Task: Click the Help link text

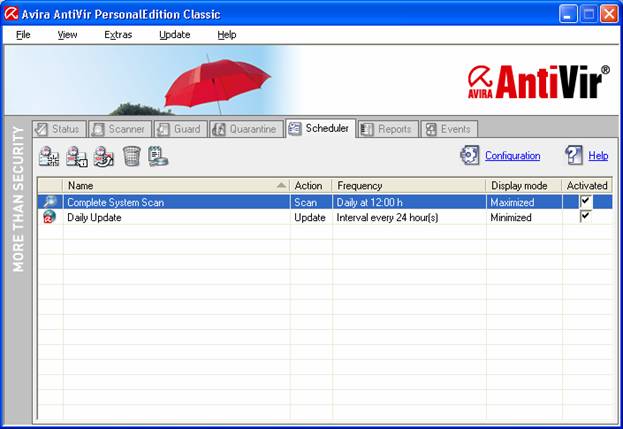Action: pyautogui.click(x=598, y=156)
